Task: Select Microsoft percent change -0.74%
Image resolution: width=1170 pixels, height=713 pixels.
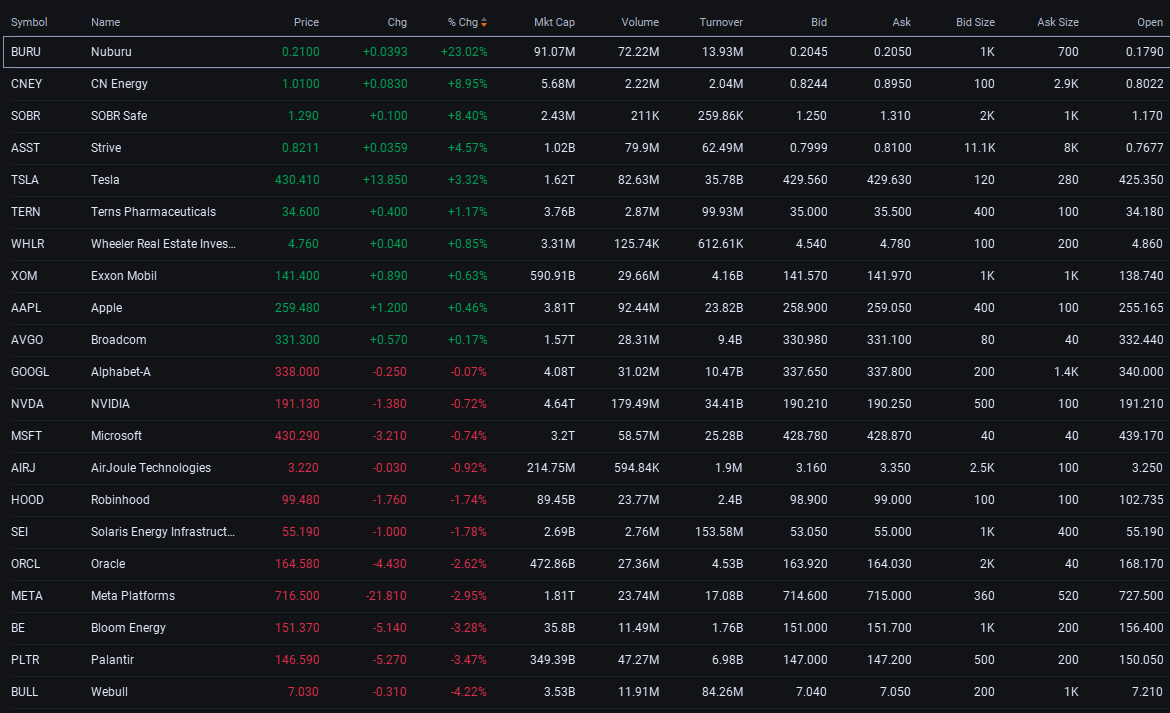Action: pyautogui.click(x=469, y=436)
